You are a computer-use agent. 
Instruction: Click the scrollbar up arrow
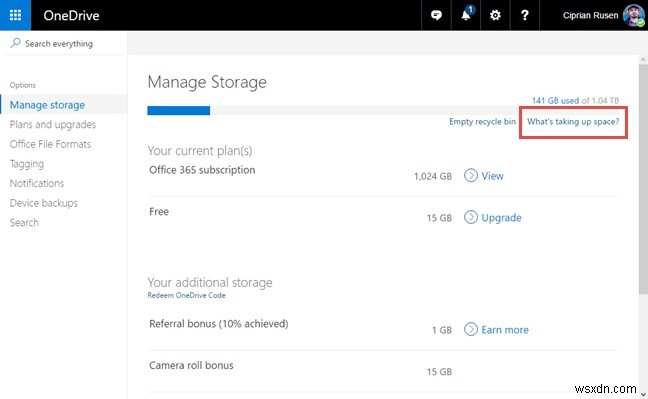643,60
